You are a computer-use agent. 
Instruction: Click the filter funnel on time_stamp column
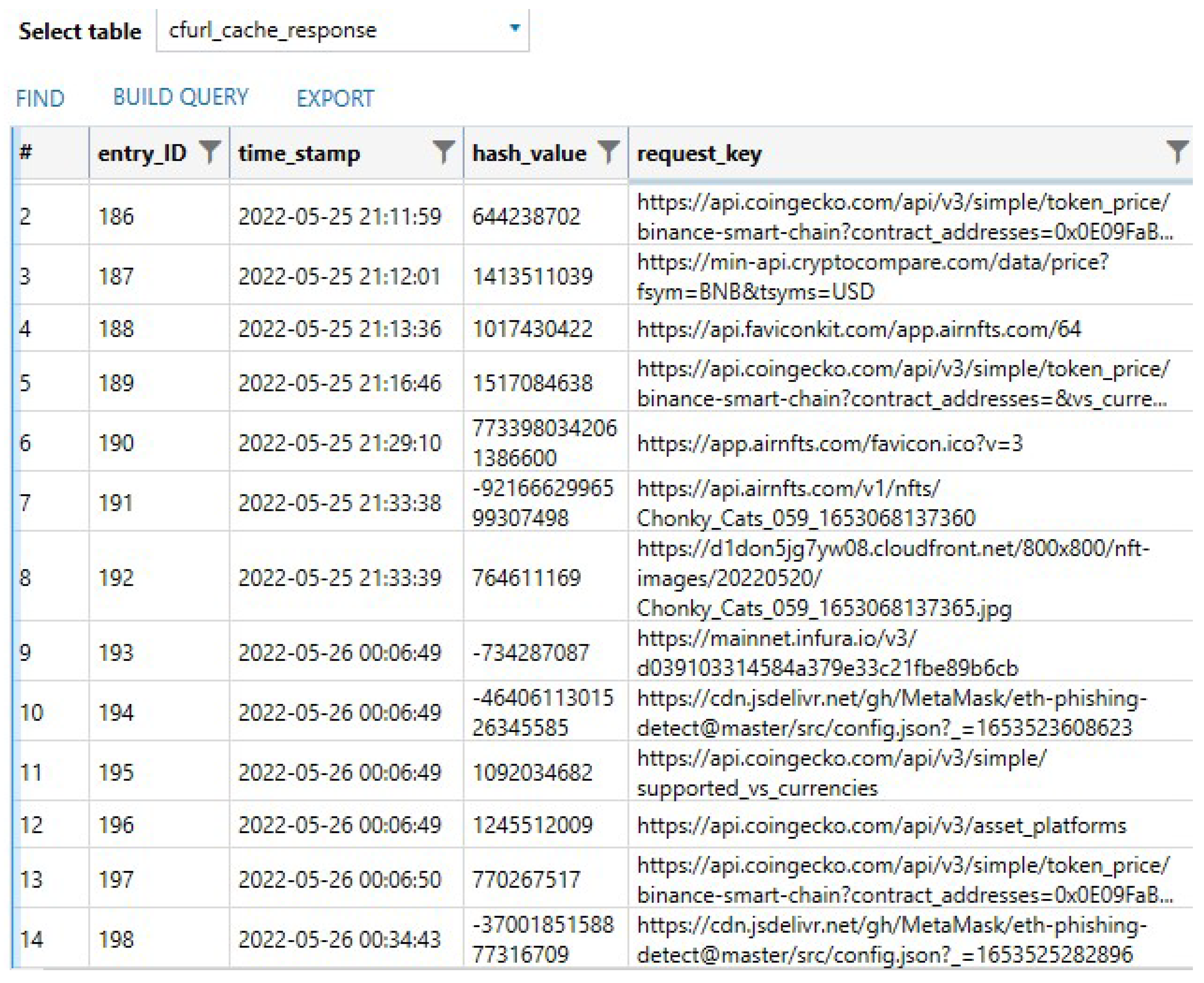tap(445, 152)
